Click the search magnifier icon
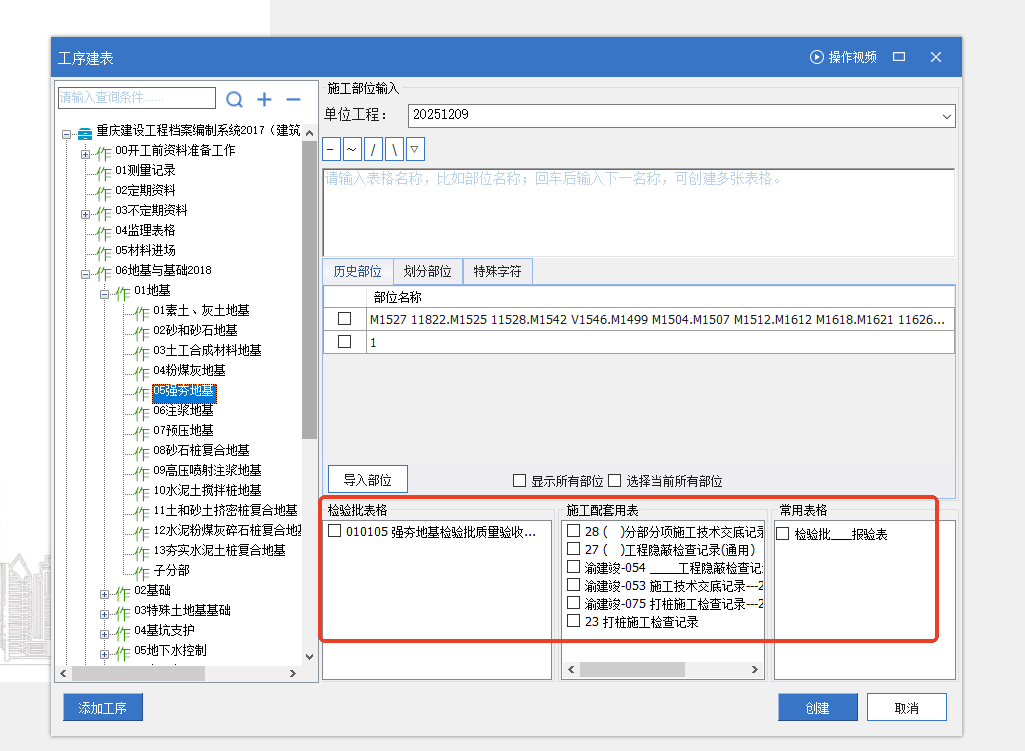Image resolution: width=1025 pixels, height=751 pixels. [234, 99]
